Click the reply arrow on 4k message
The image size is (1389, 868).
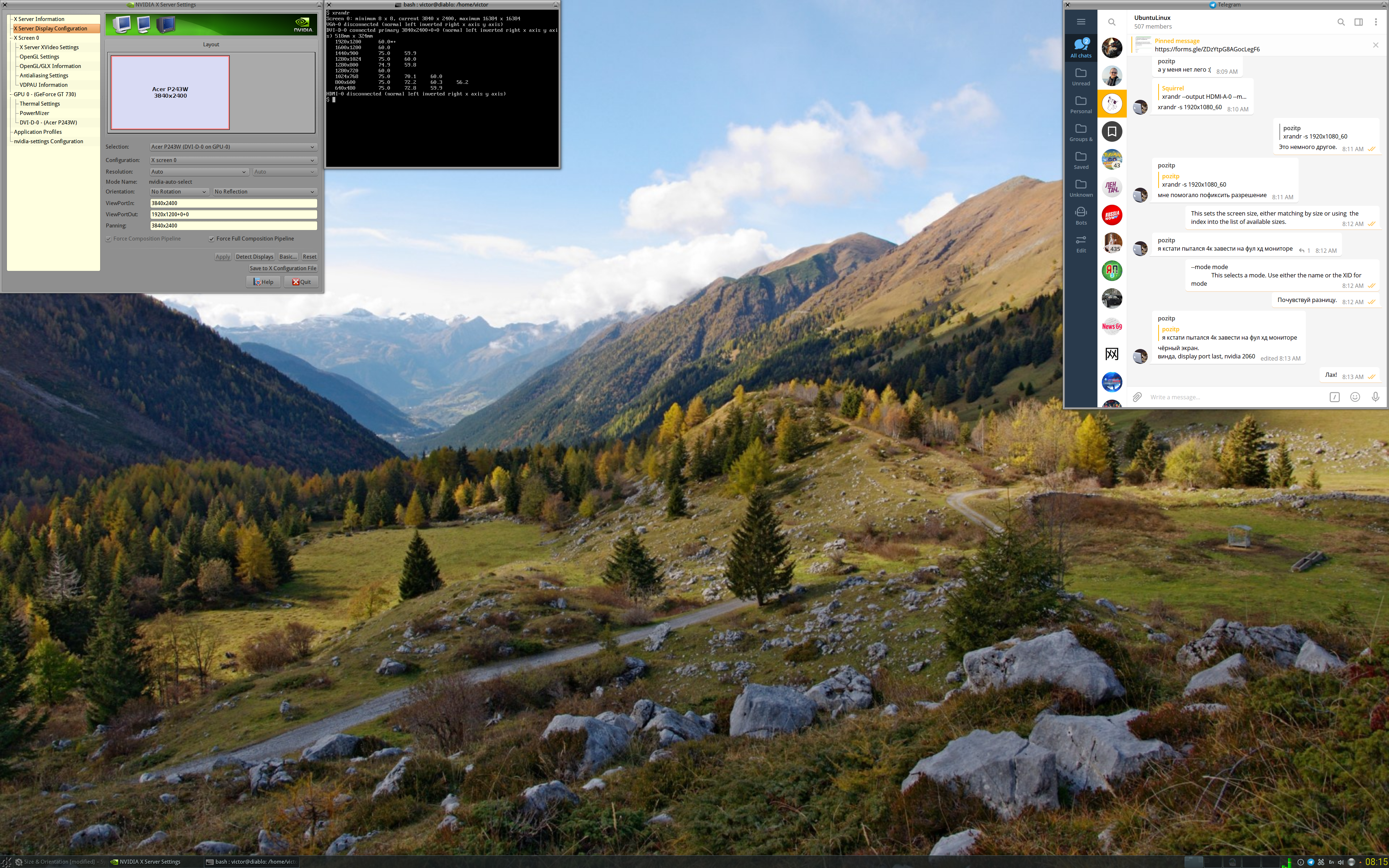tap(1301, 250)
